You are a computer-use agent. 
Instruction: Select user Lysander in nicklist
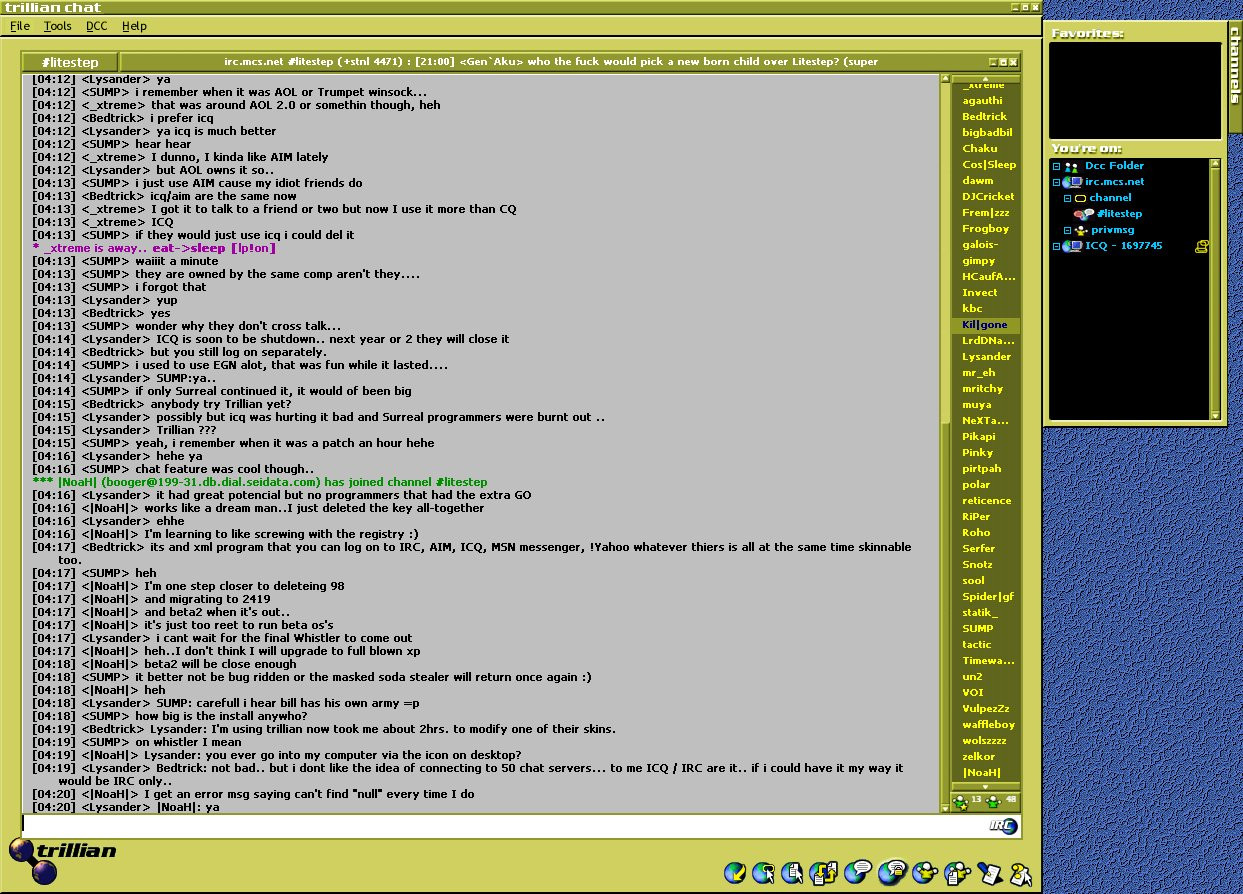click(x=986, y=357)
